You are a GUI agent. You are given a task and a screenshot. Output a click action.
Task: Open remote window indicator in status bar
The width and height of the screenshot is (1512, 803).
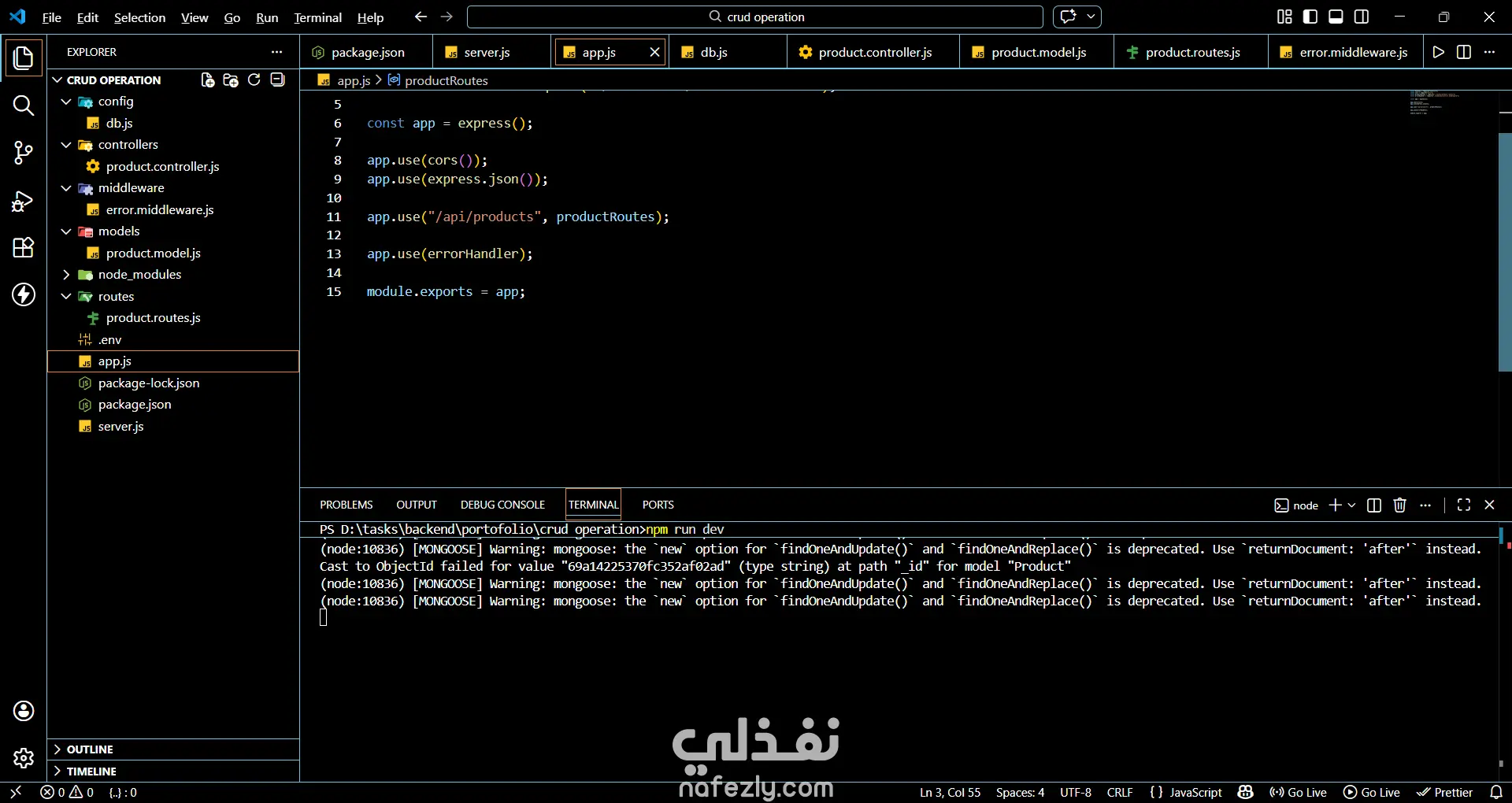pyautogui.click(x=16, y=793)
